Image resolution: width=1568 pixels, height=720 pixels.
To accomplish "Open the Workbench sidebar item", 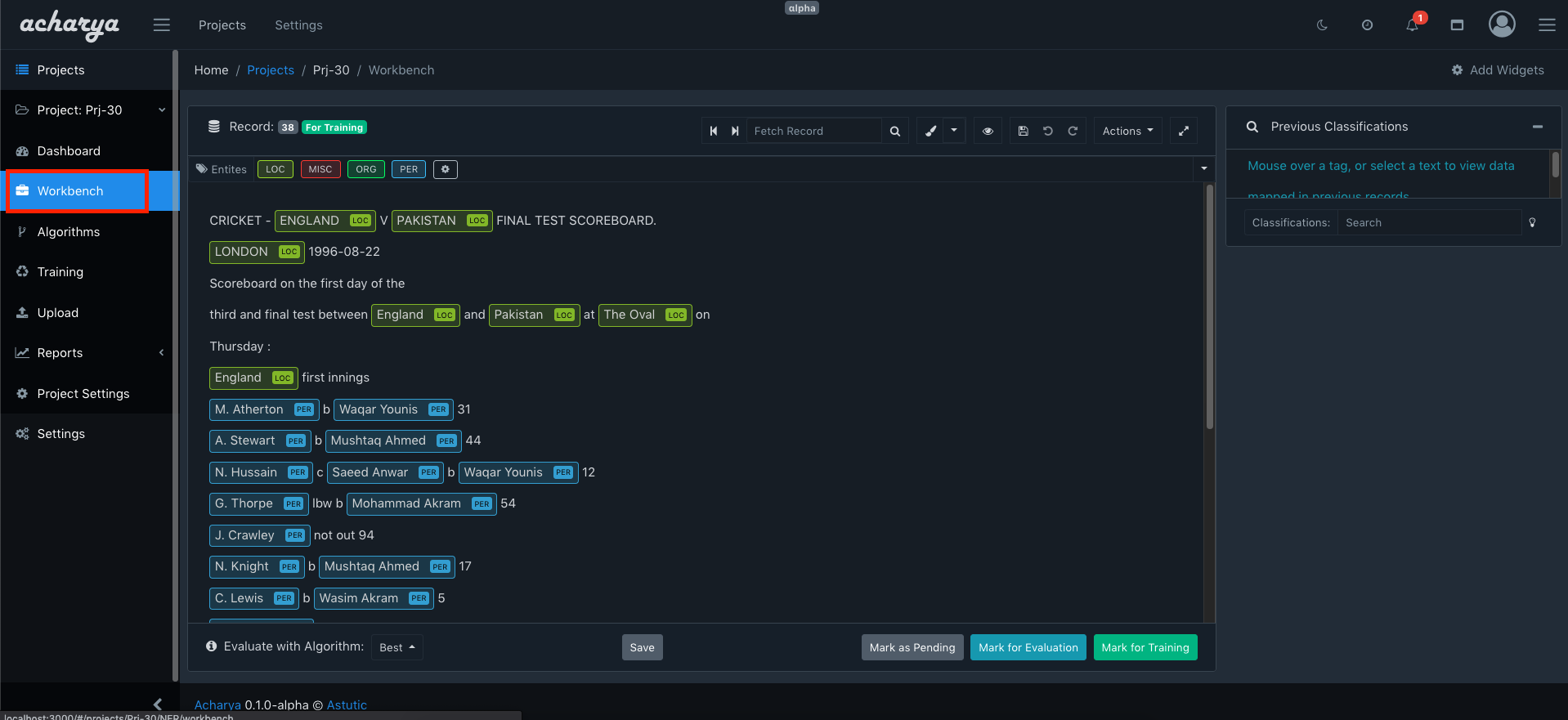I will [x=86, y=191].
